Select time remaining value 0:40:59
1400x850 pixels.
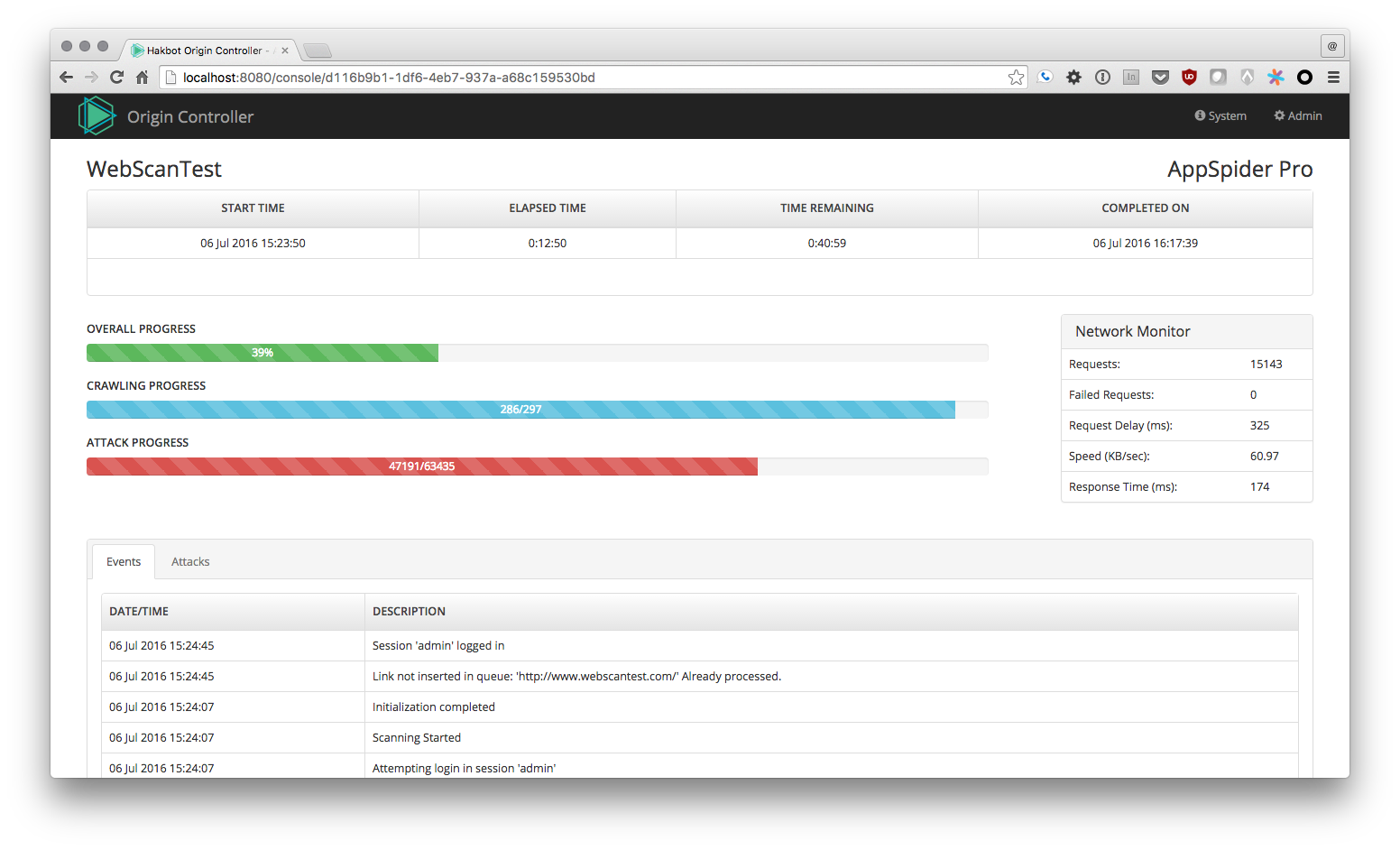click(827, 243)
